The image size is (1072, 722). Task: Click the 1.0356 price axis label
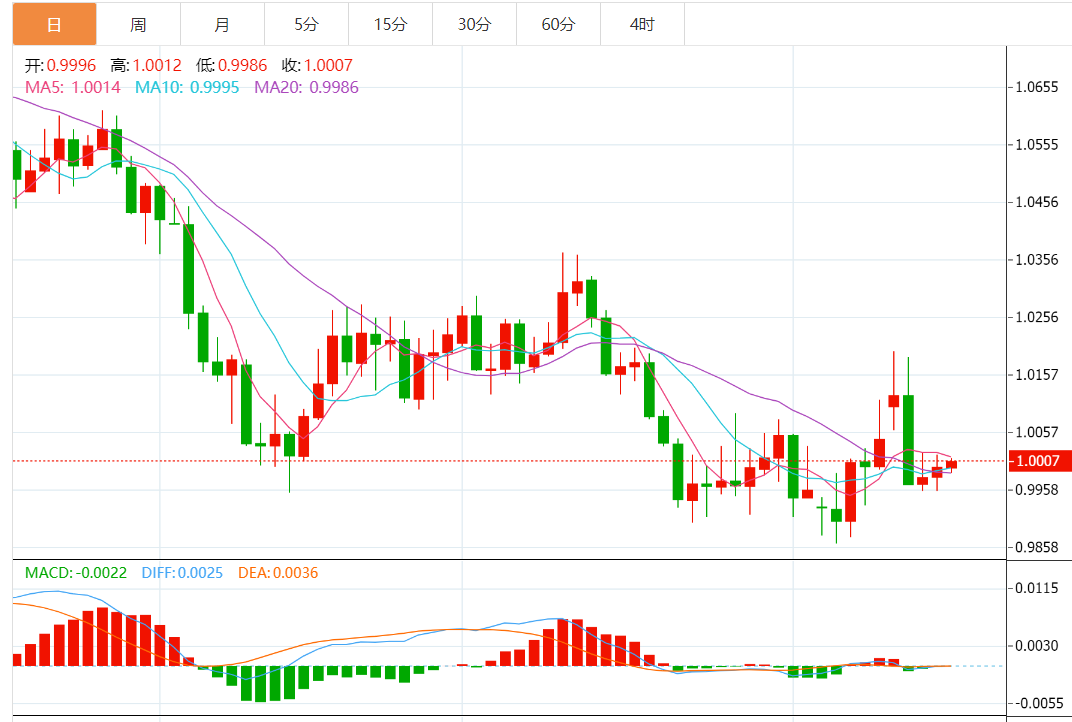pyautogui.click(x=1036, y=259)
